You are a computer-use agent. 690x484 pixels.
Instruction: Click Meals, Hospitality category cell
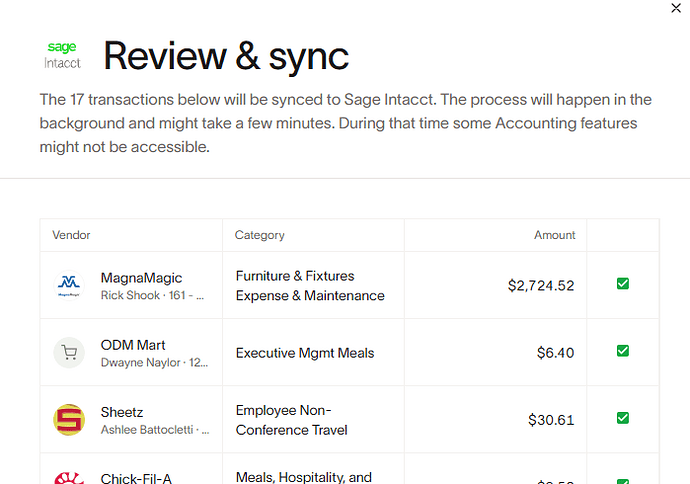(x=304, y=477)
